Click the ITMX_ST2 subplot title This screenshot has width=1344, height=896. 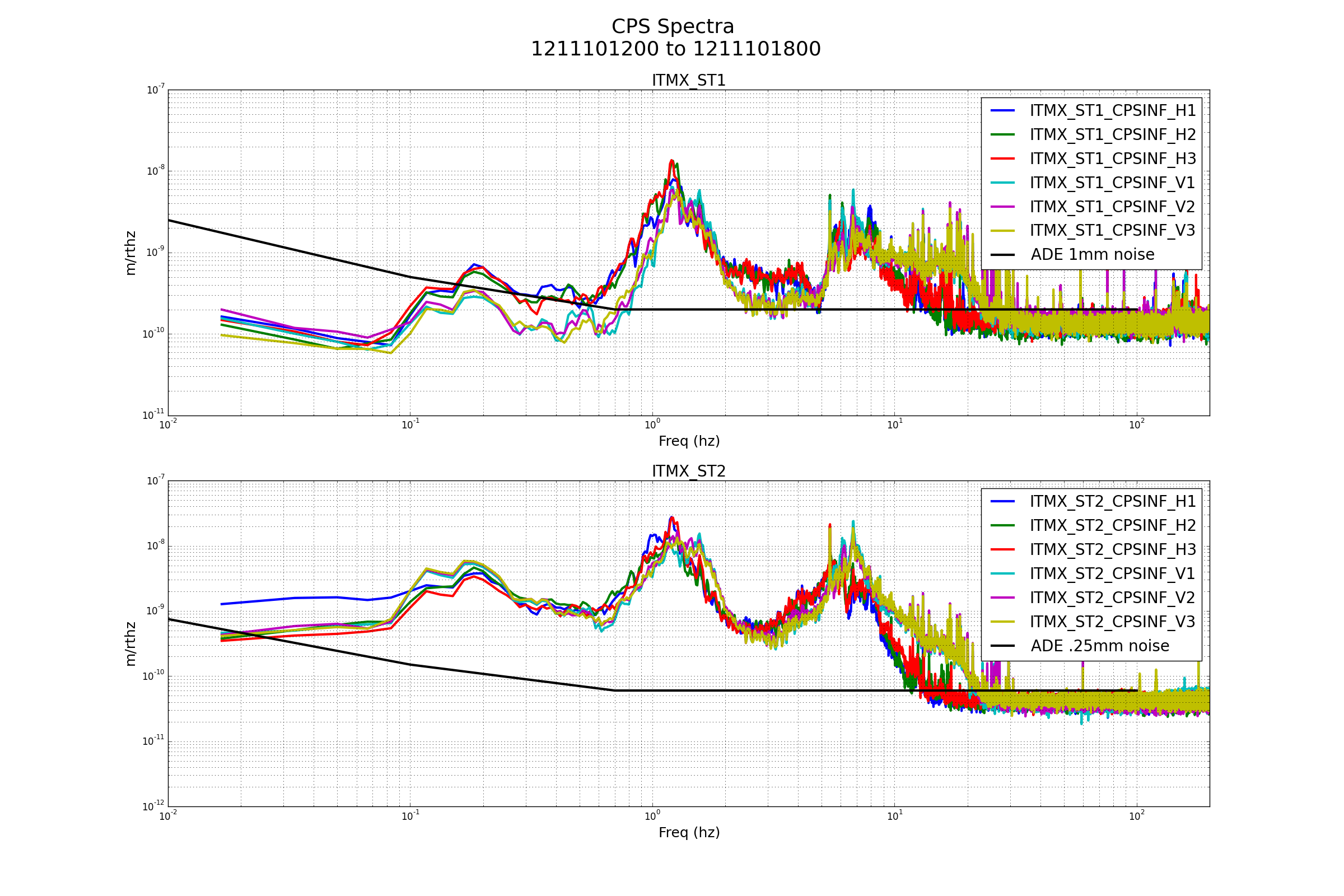tap(689, 472)
